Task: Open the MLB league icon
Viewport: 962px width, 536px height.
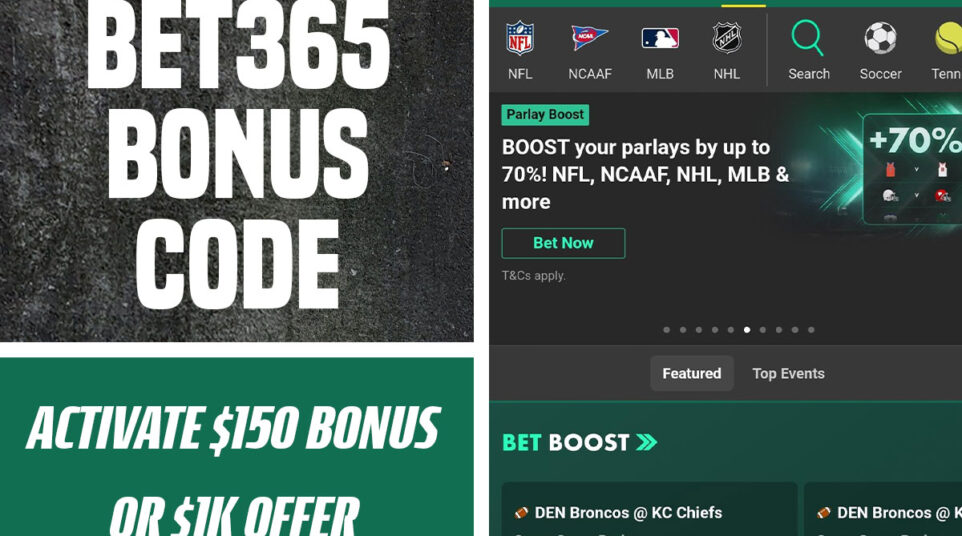Action: click(x=660, y=38)
